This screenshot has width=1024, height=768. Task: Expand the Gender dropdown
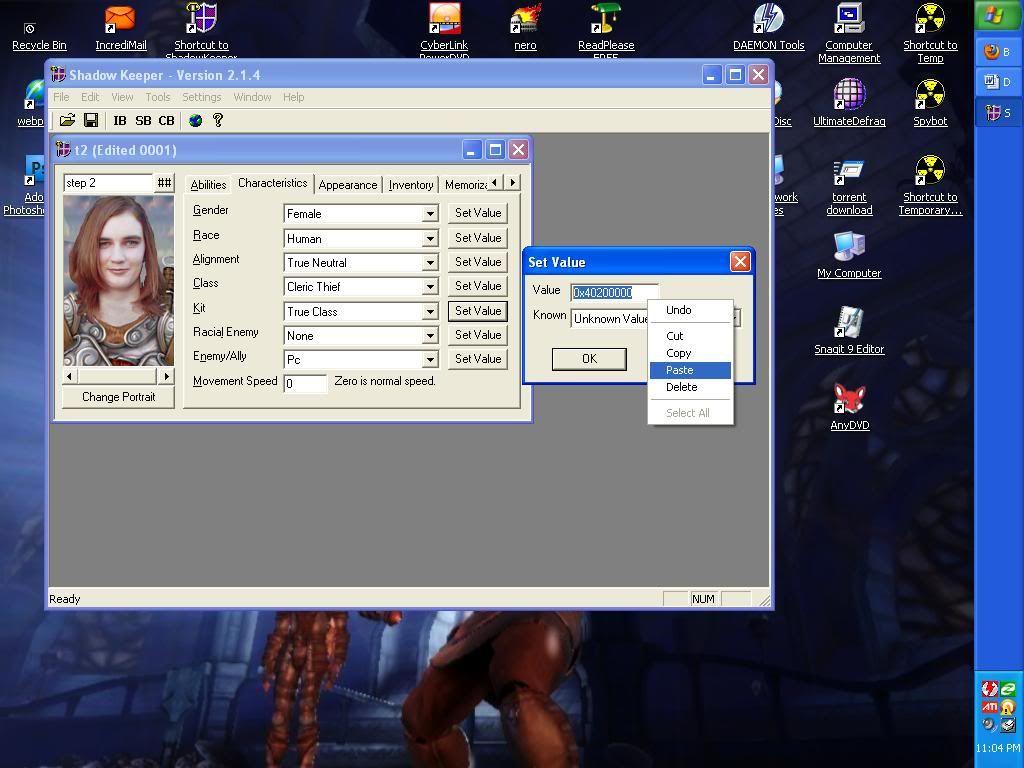pyautogui.click(x=429, y=214)
